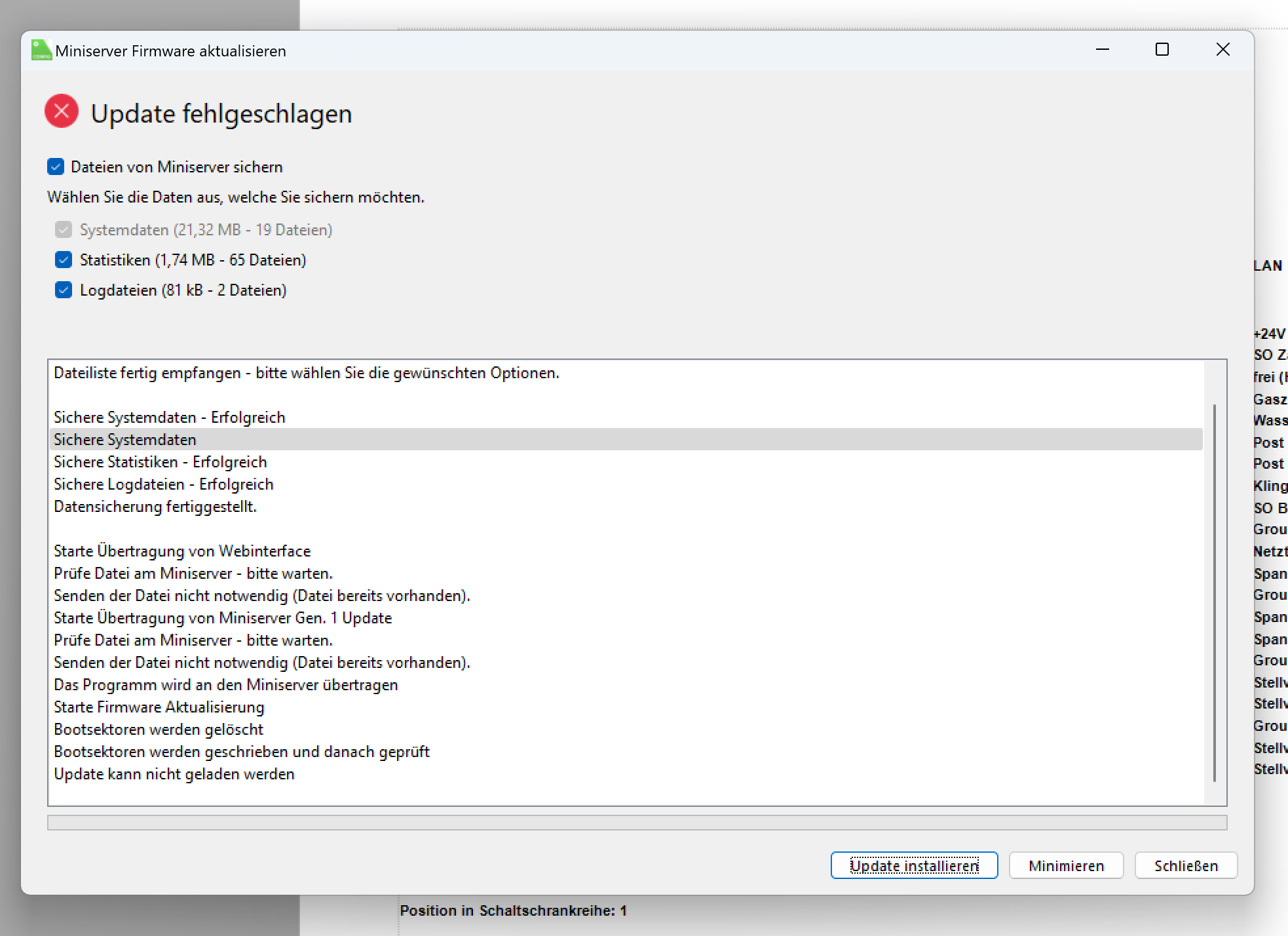This screenshot has width=1288, height=936.
Task: Select log entry Starte Firmware Aktualisierung
Action: tap(159, 707)
